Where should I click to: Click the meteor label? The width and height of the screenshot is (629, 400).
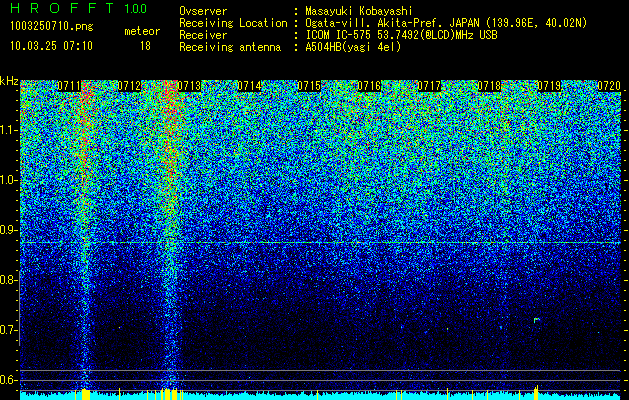(x=142, y=31)
